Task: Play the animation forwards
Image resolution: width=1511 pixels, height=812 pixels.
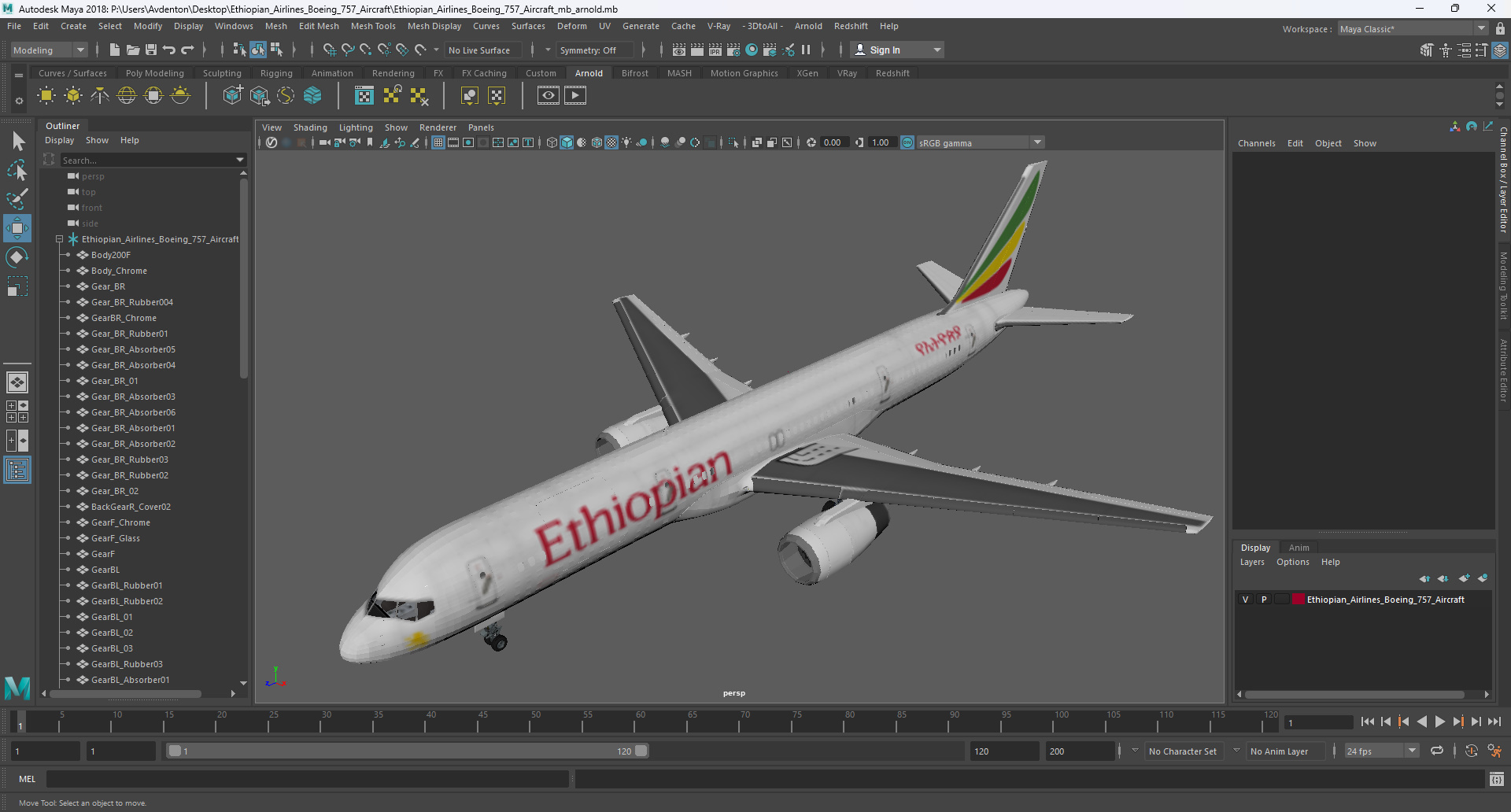Action: click(1439, 722)
